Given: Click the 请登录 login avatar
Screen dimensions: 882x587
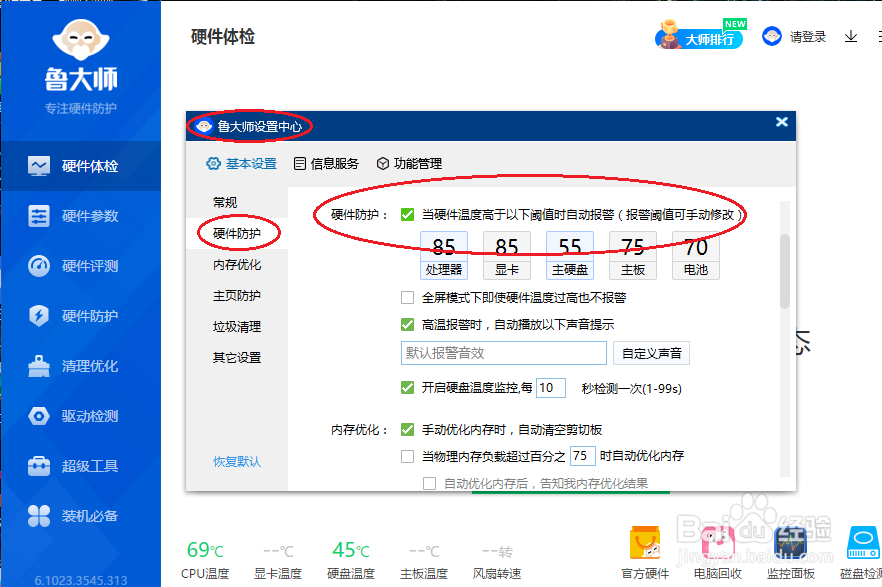Looking at the screenshot, I should pos(772,37).
